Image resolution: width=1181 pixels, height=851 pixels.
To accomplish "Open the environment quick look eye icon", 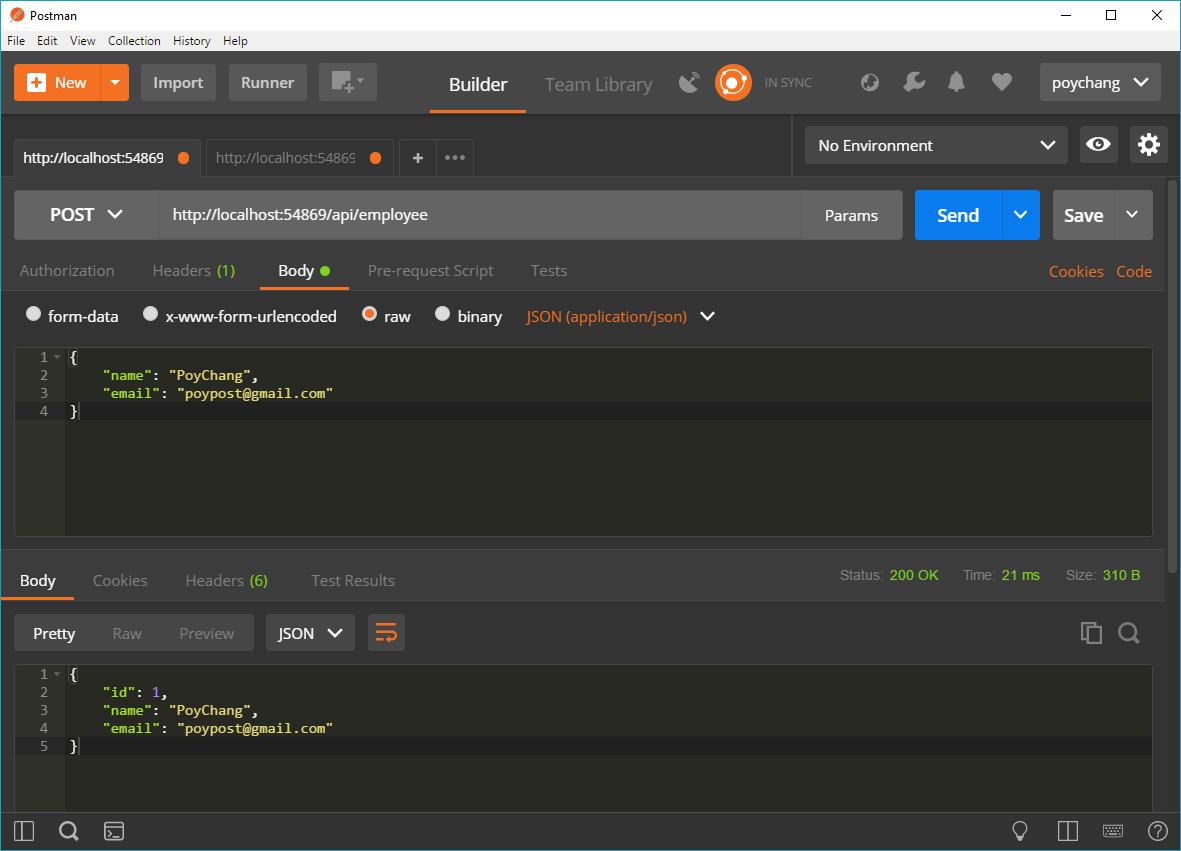I will click(1098, 145).
